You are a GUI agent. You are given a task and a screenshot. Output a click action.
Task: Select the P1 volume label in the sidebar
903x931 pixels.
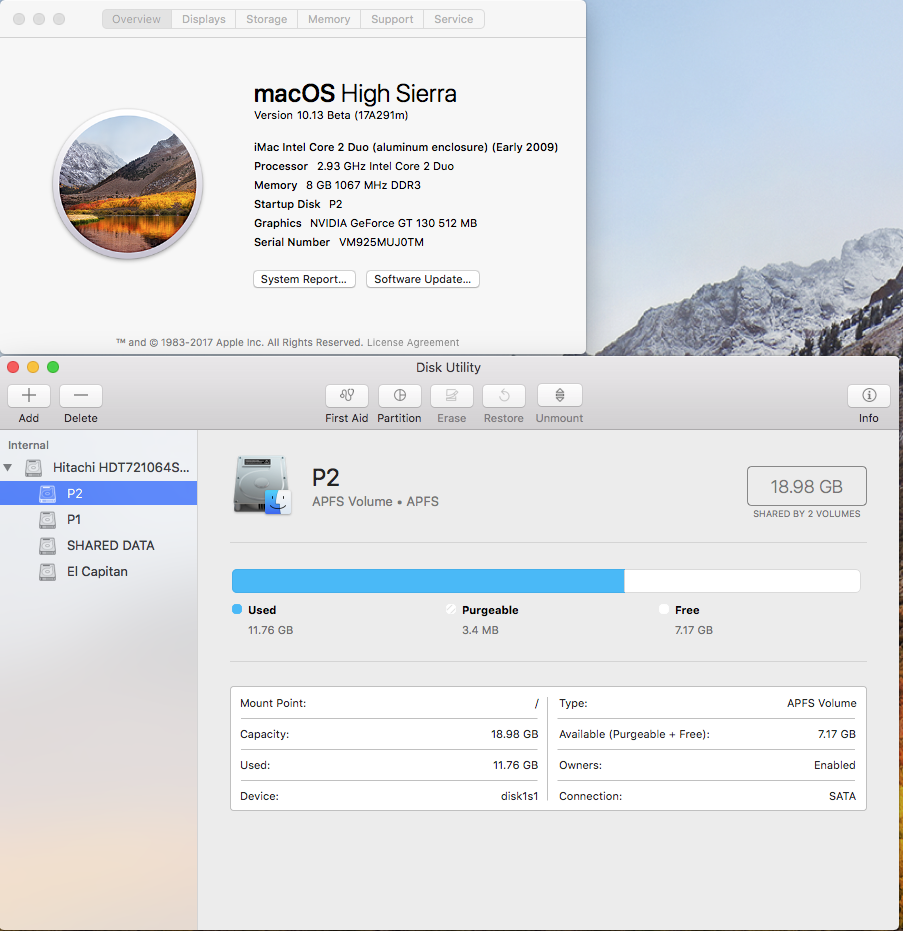[74, 520]
